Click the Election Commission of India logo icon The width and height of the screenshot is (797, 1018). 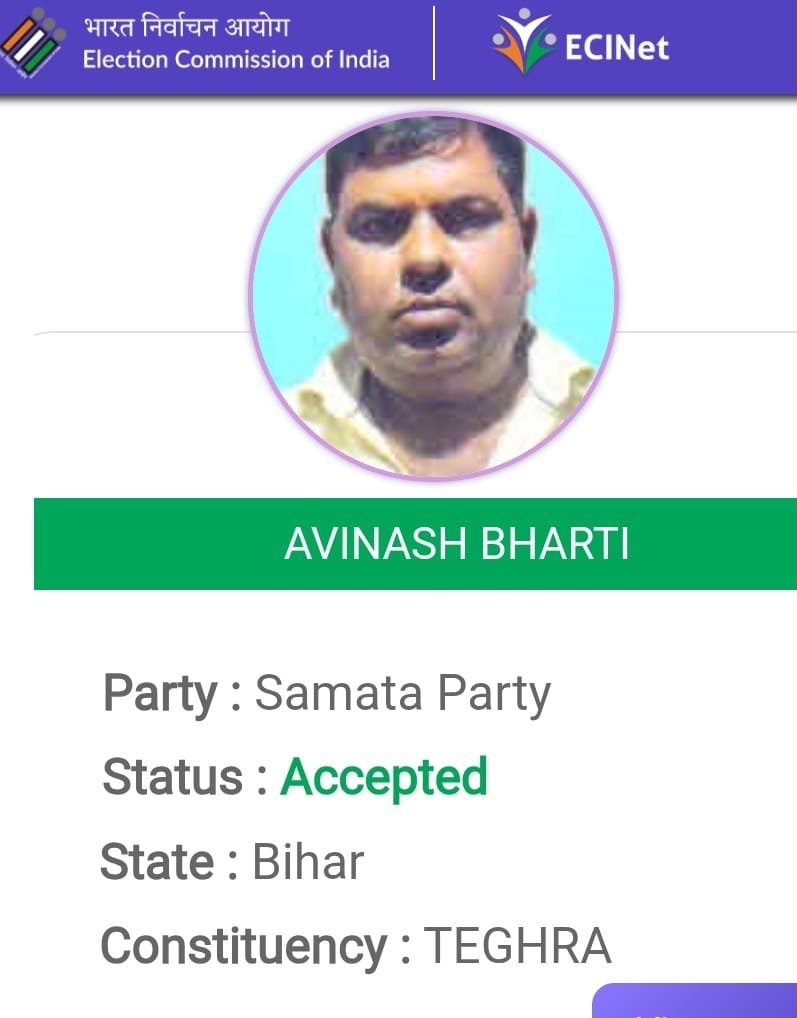(32, 43)
